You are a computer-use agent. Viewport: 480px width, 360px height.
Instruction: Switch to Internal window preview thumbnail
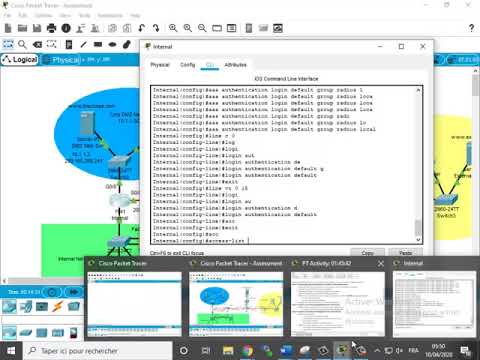(x=435, y=304)
